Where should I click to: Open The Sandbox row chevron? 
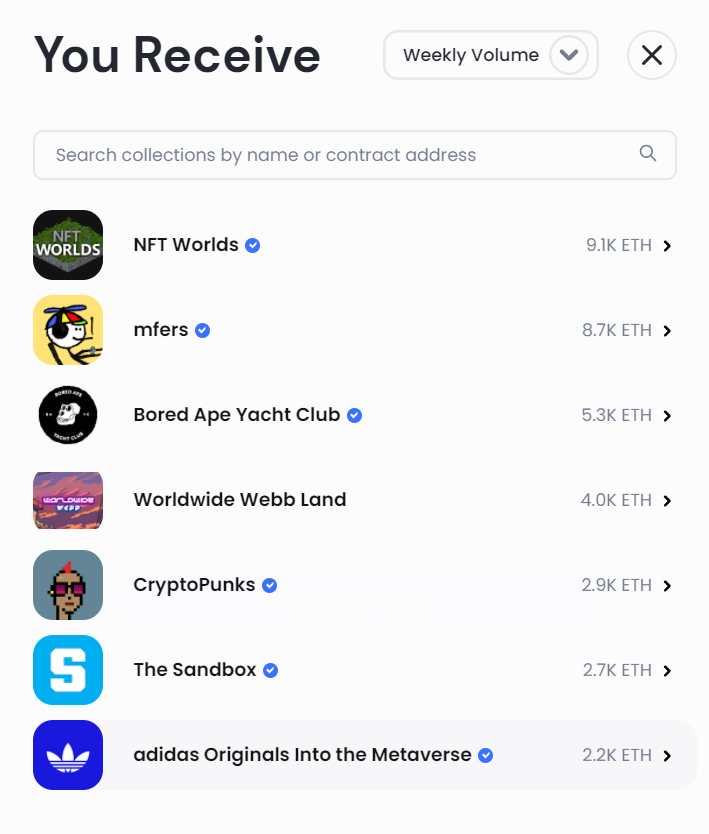[x=667, y=671]
